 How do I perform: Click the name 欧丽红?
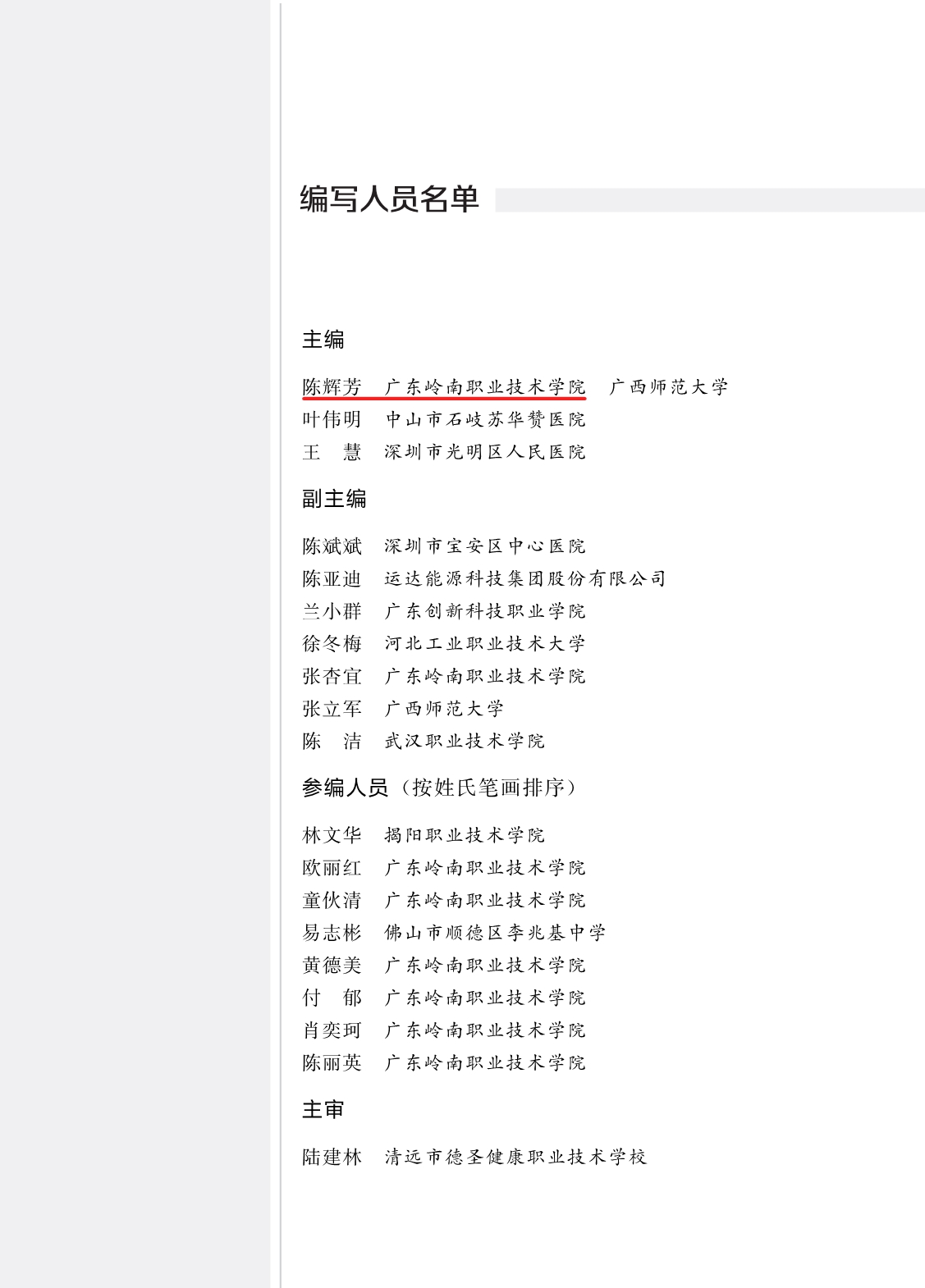click(332, 868)
